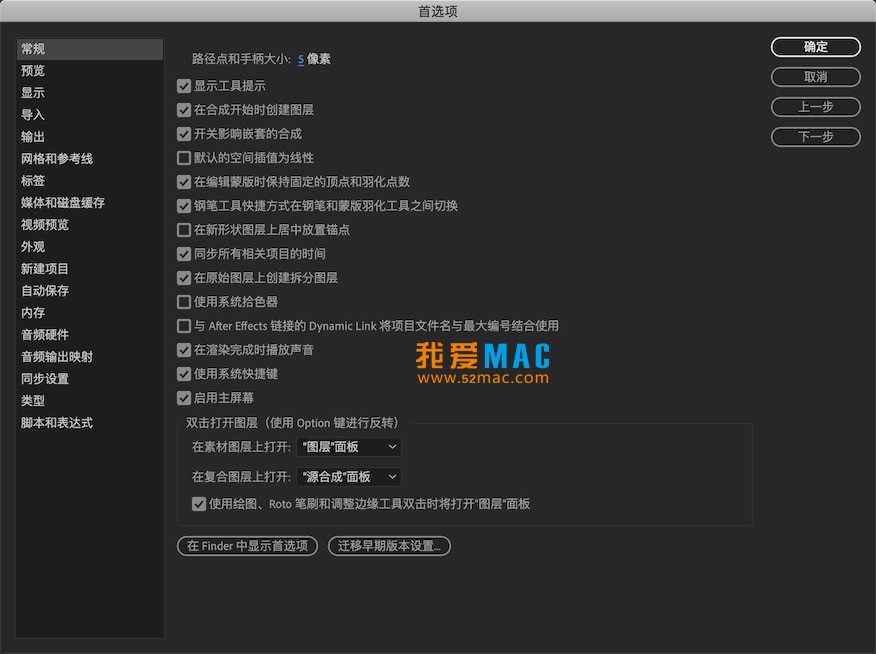Toggle 启用主屏幕 checkbox off
Image resolution: width=876 pixels, height=654 pixels.
[184, 398]
